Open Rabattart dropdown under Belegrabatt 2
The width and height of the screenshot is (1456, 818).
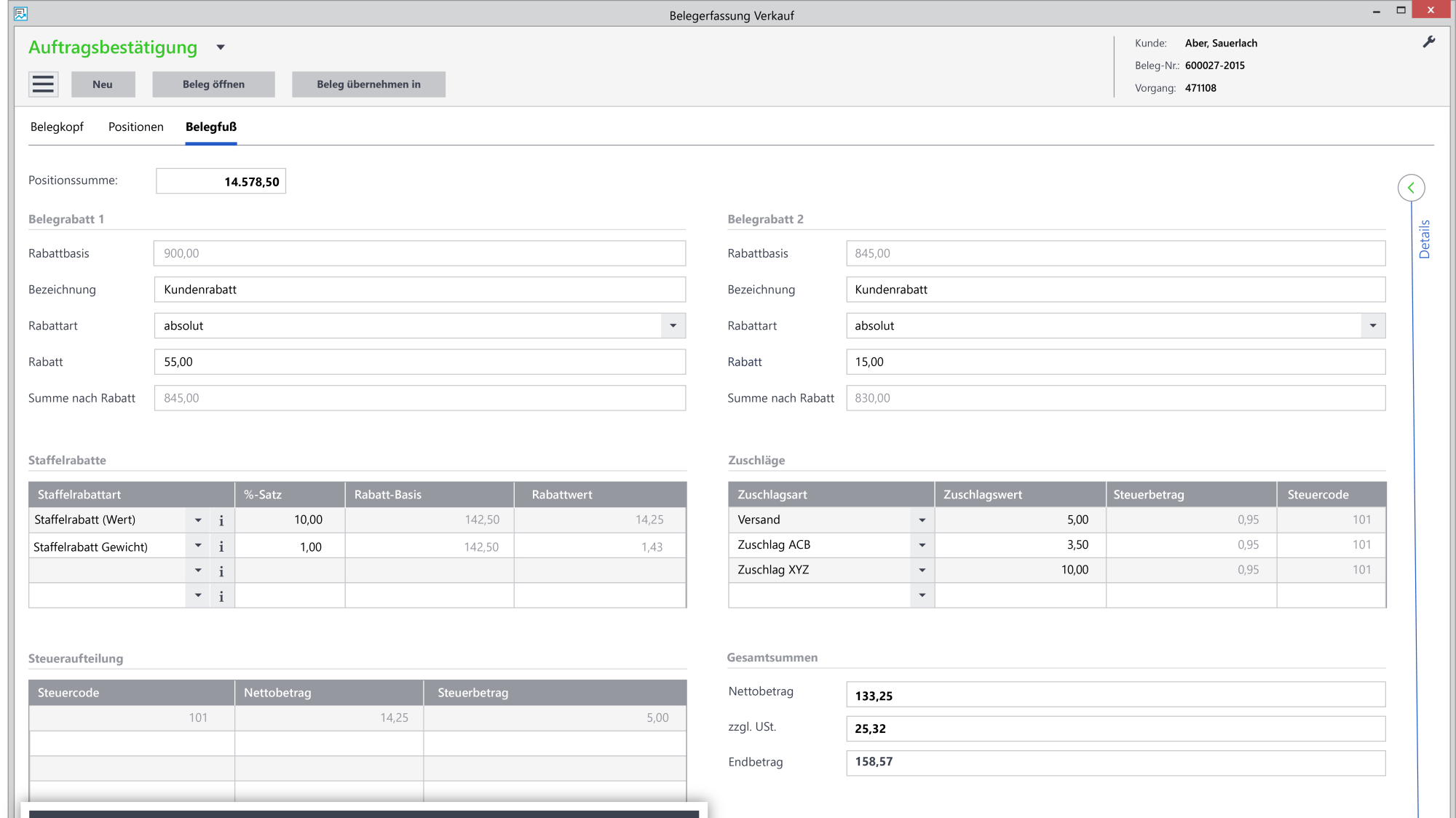click(1372, 326)
